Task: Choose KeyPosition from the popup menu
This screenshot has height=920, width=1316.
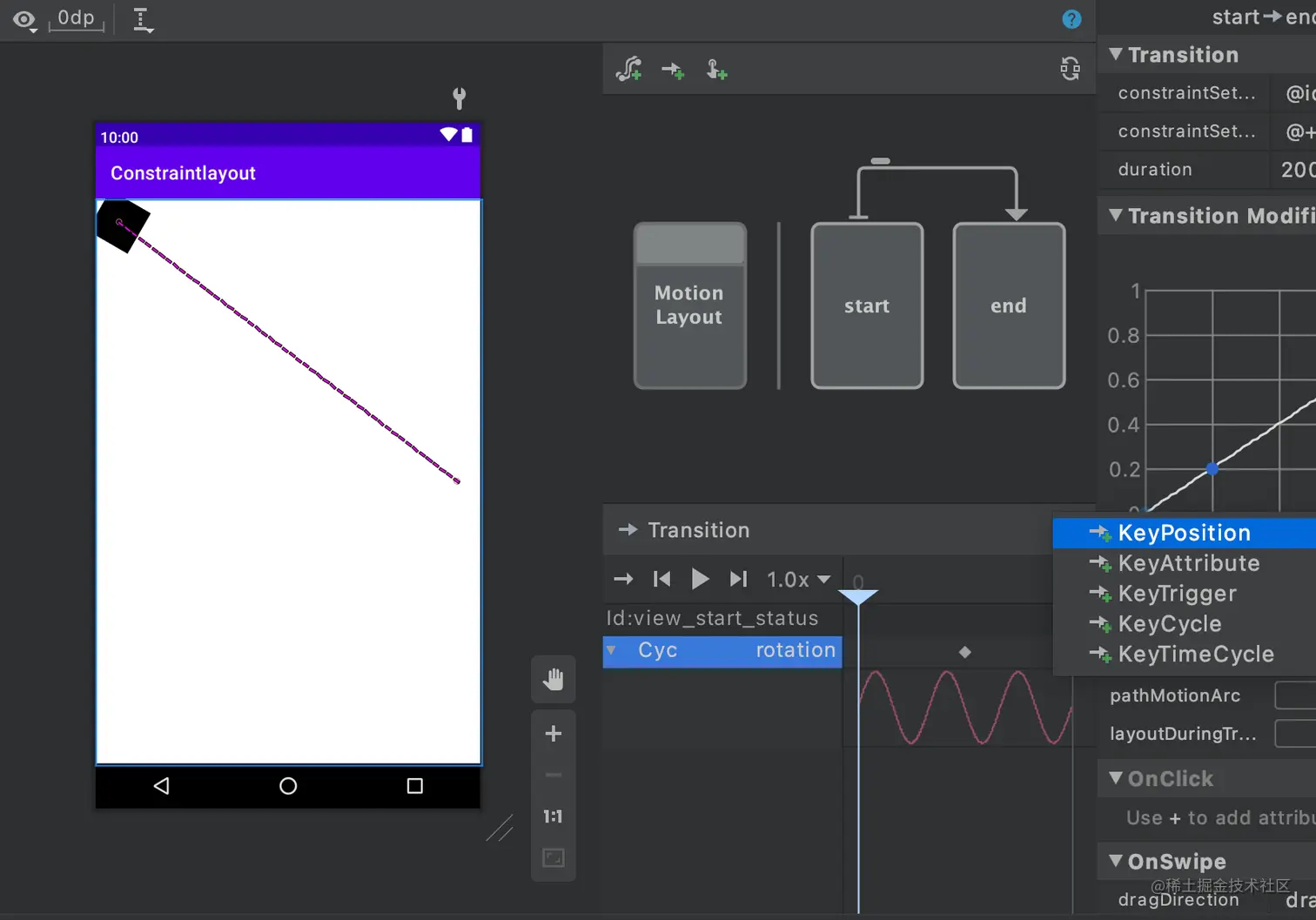Action: pos(1185,533)
